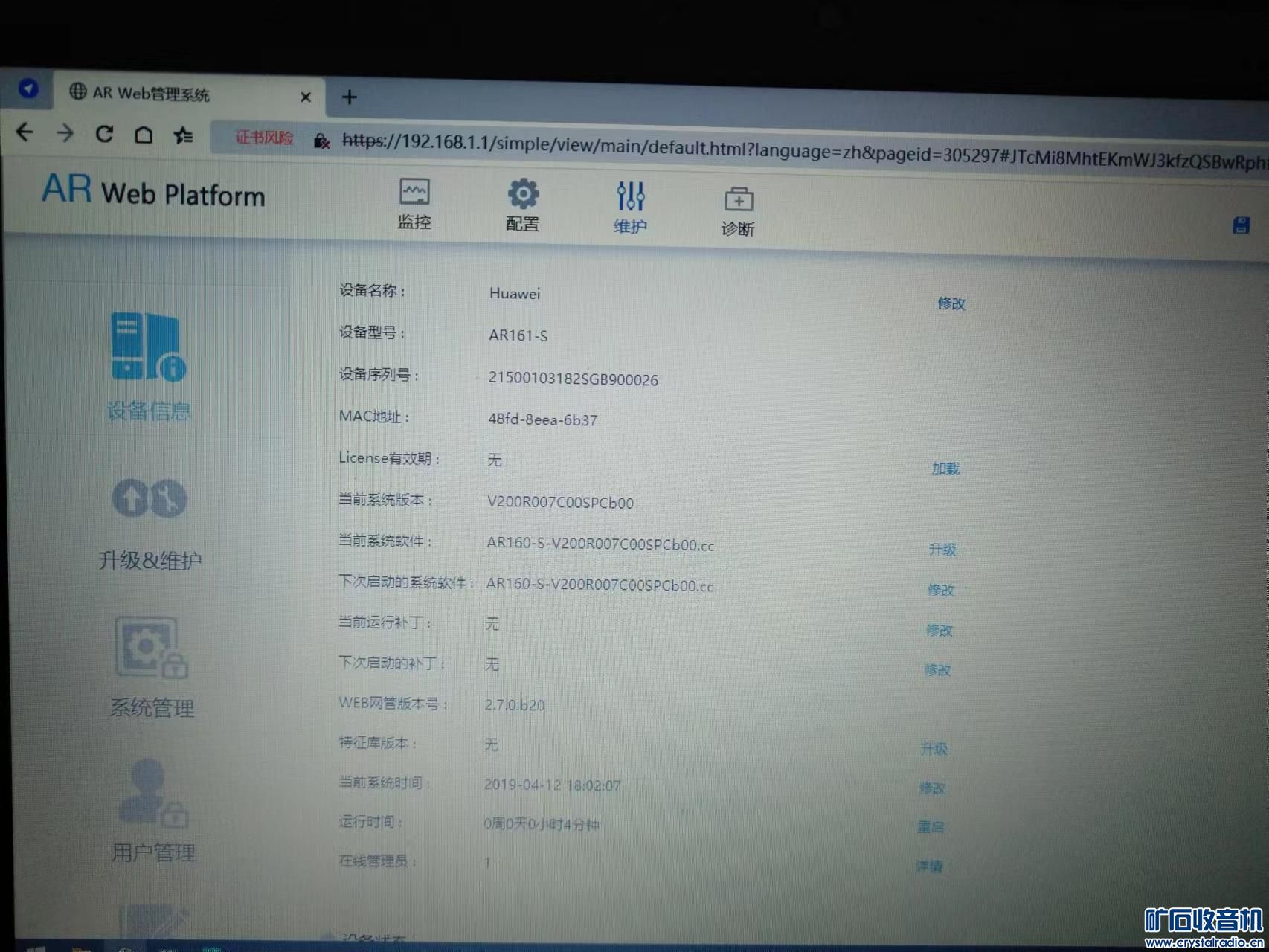The width and height of the screenshot is (1269, 952).
Task: Select the AR Web管理系统 browser tab
Action: coord(190,94)
